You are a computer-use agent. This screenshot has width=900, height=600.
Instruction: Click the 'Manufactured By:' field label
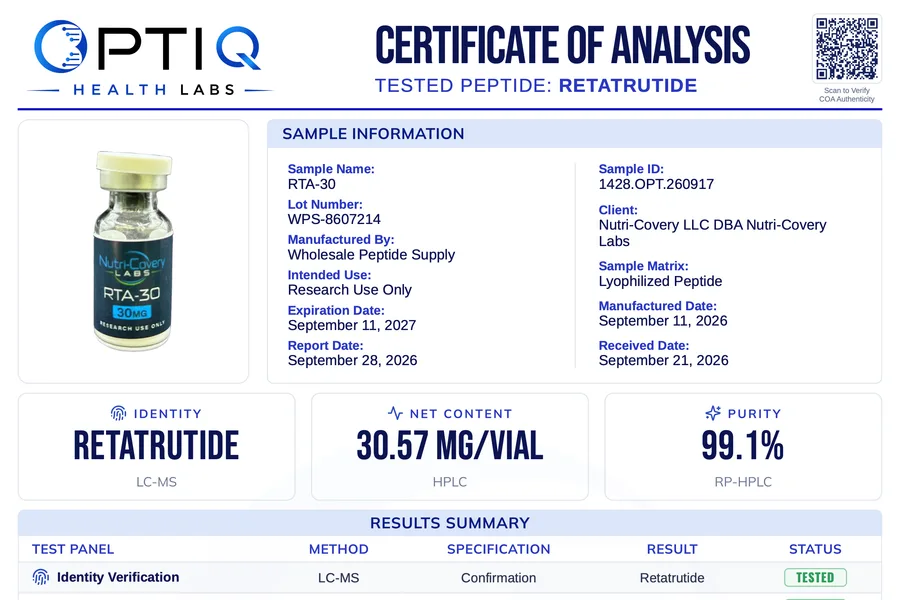(x=341, y=240)
